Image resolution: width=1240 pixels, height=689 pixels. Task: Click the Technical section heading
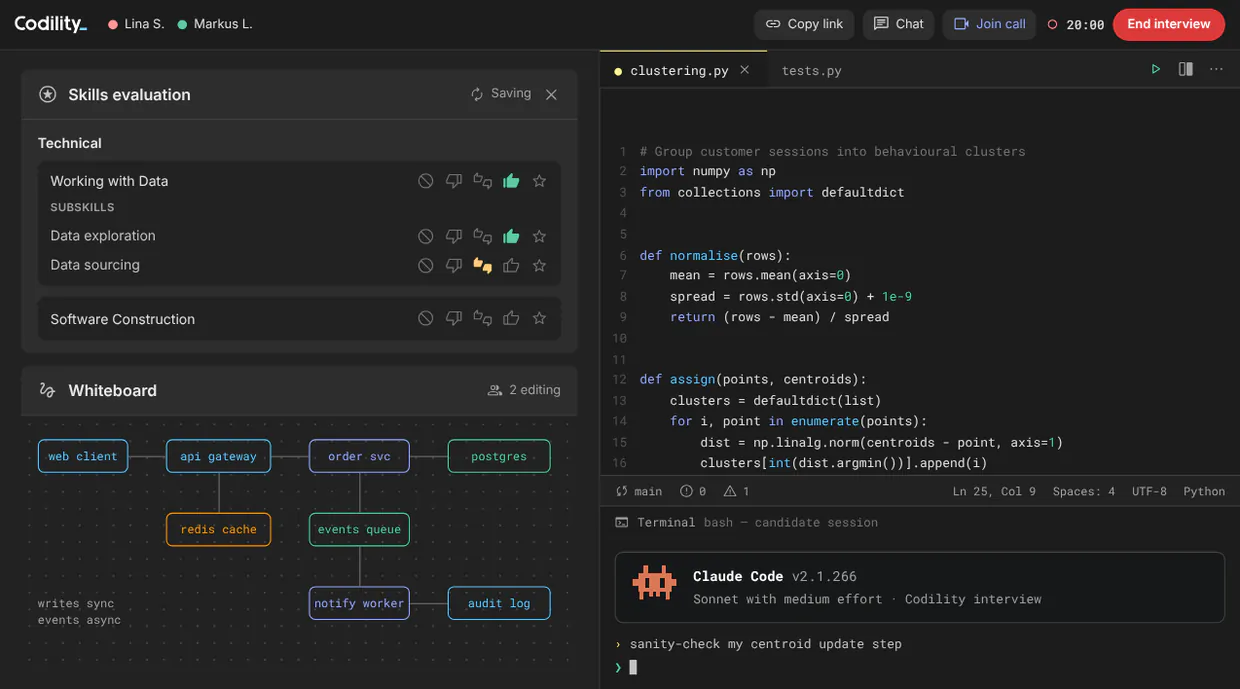tap(70, 143)
